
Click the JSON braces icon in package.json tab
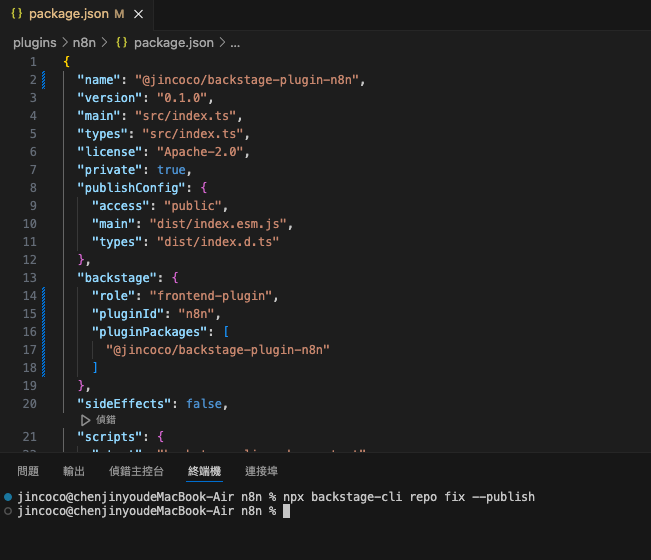pyautogui.click(x=17, y=14)
